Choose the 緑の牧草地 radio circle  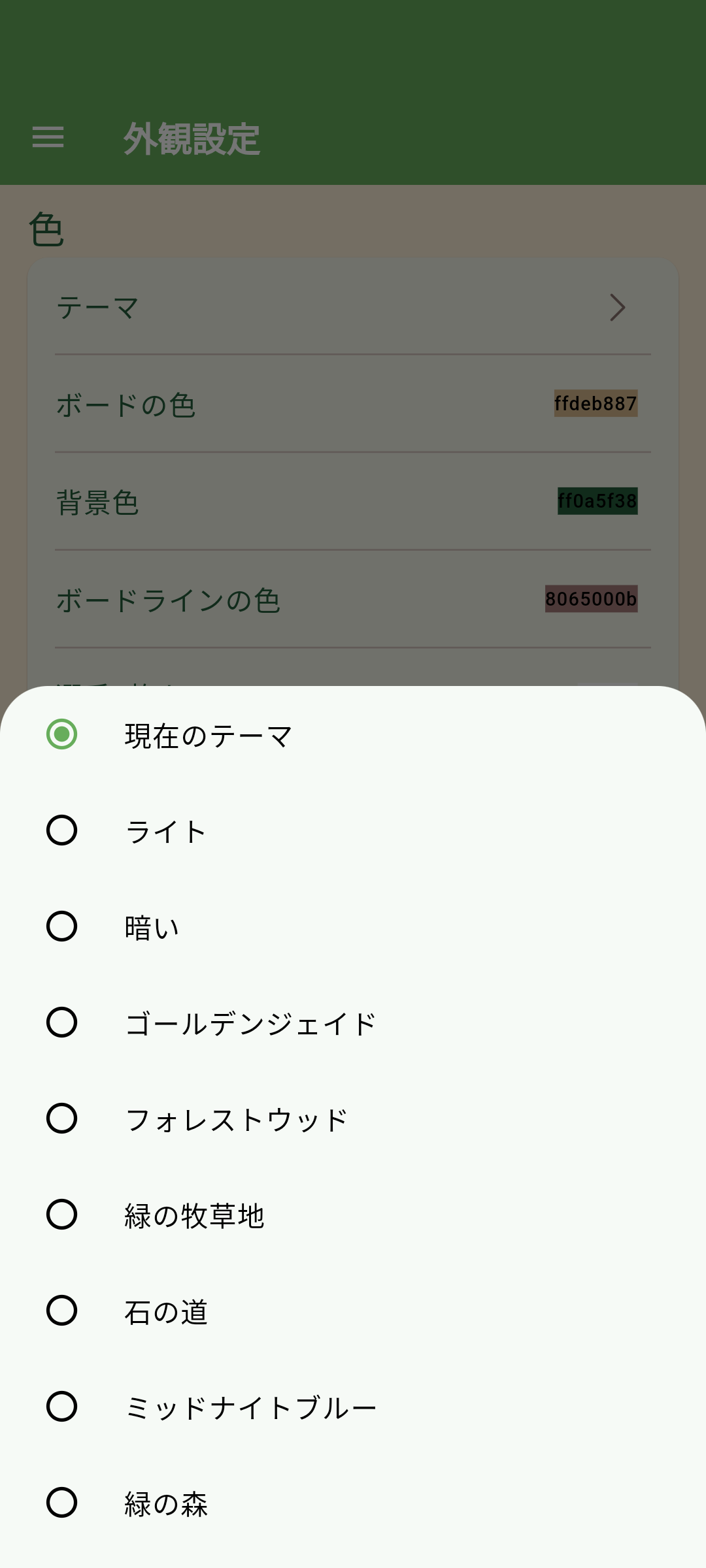[62, 1215]
